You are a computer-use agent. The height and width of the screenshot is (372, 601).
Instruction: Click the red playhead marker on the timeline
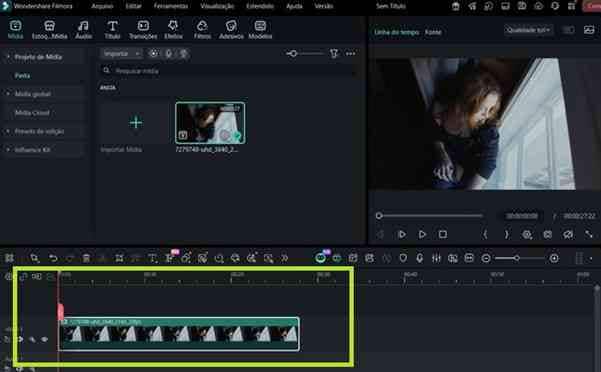60,311
